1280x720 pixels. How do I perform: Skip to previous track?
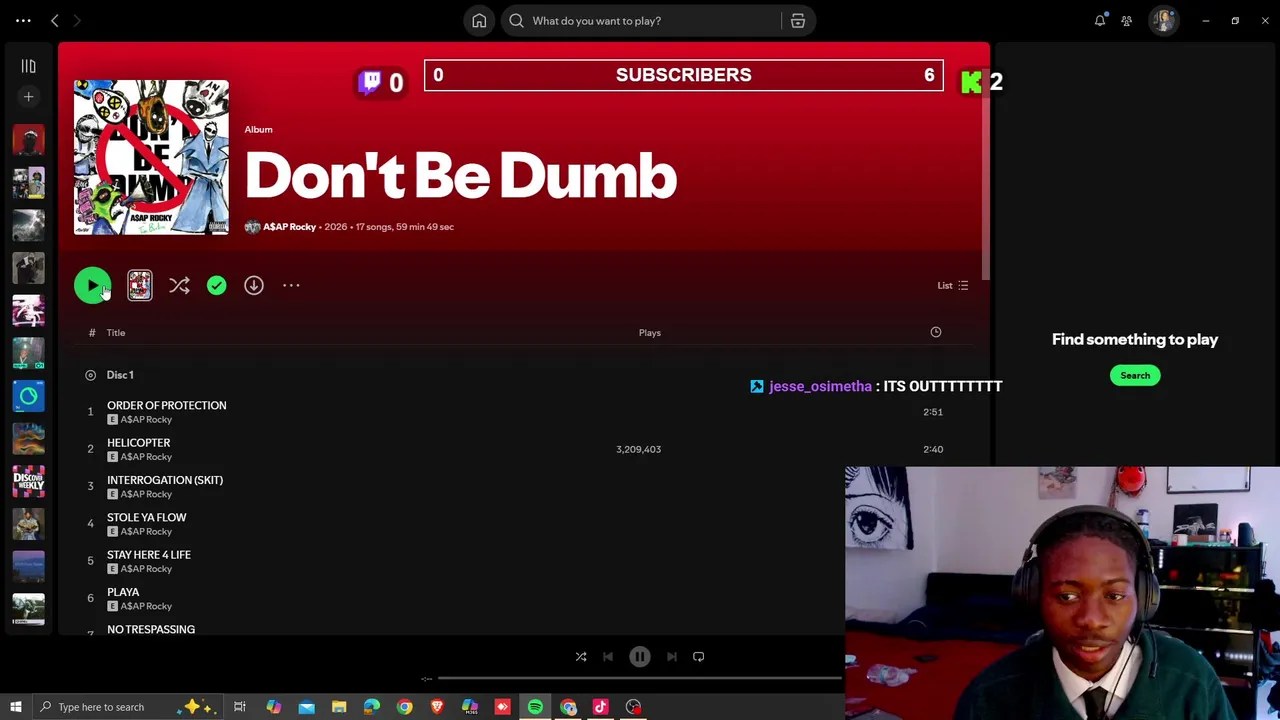pyautogui.click(x=608, y=657)
